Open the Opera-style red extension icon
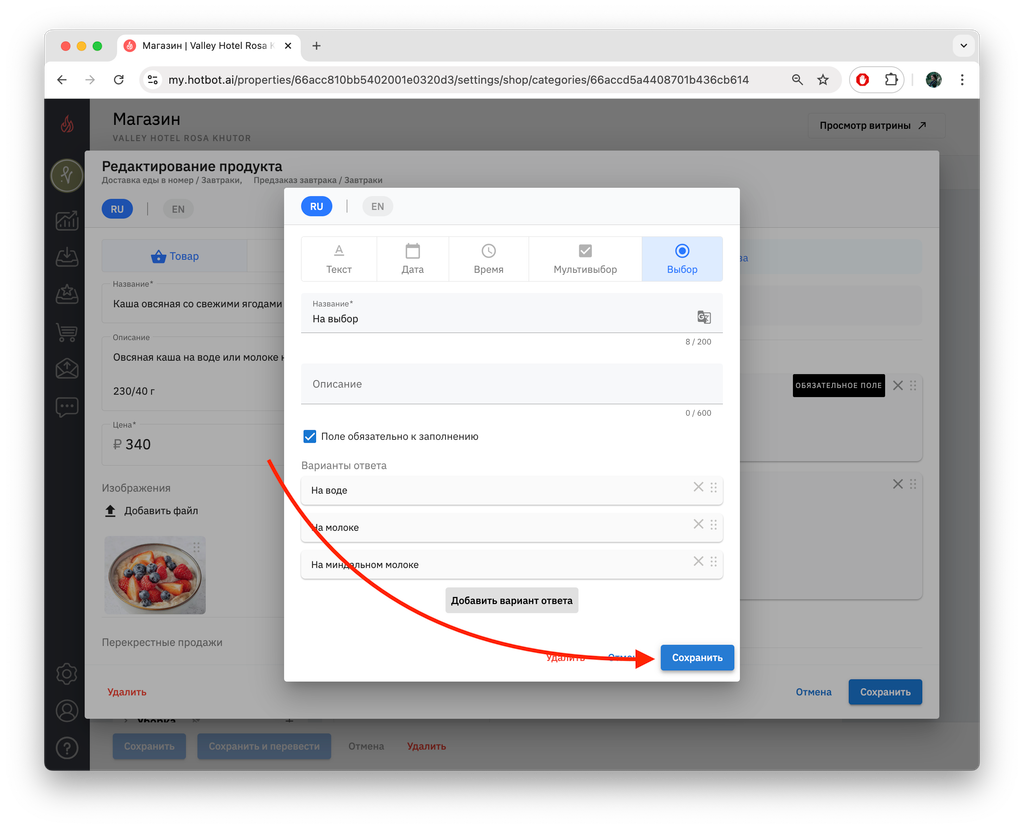Viewport: 1024px width, 829px height. click(863, 80)
